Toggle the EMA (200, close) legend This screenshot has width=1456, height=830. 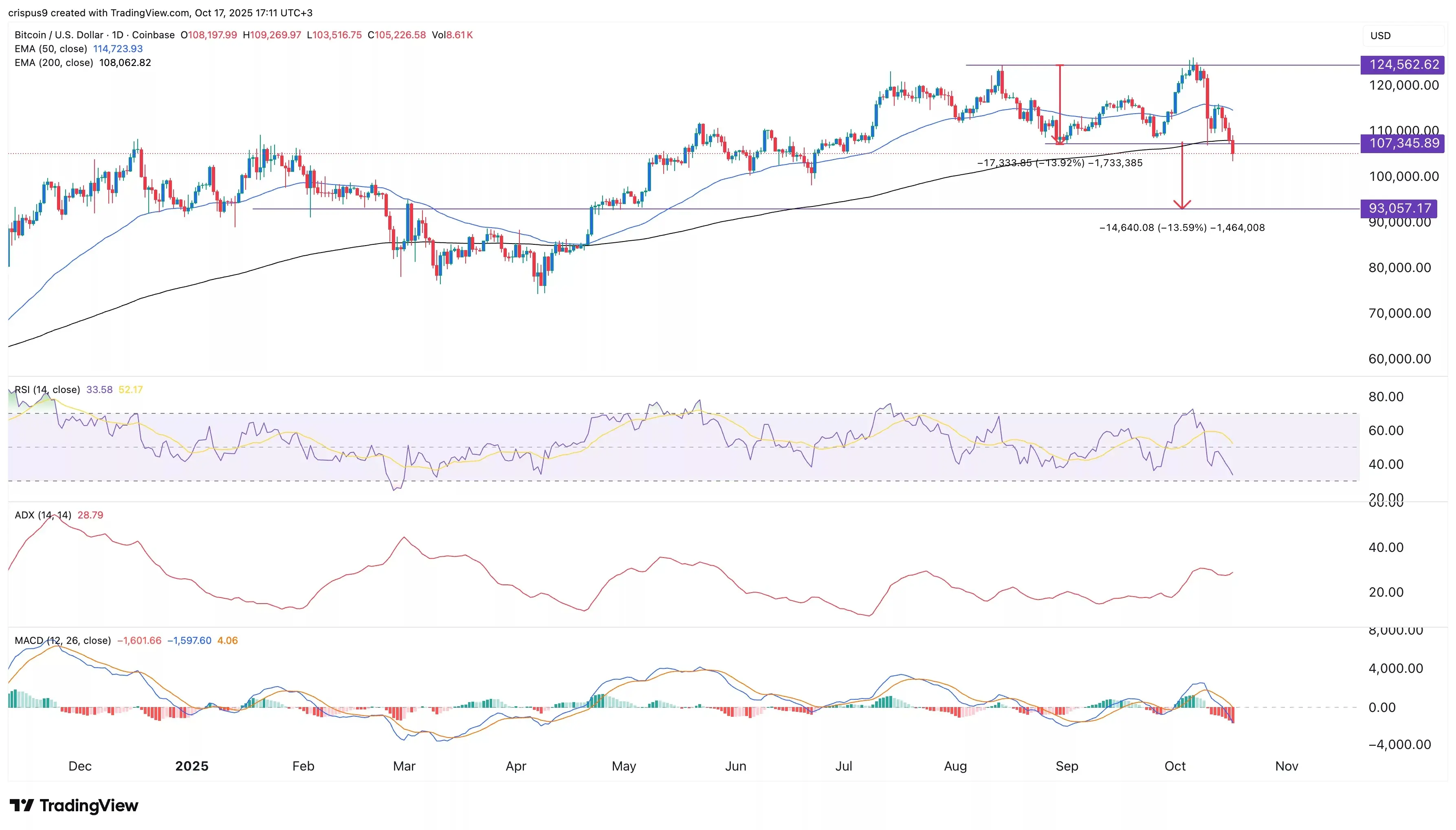[54, 63]
